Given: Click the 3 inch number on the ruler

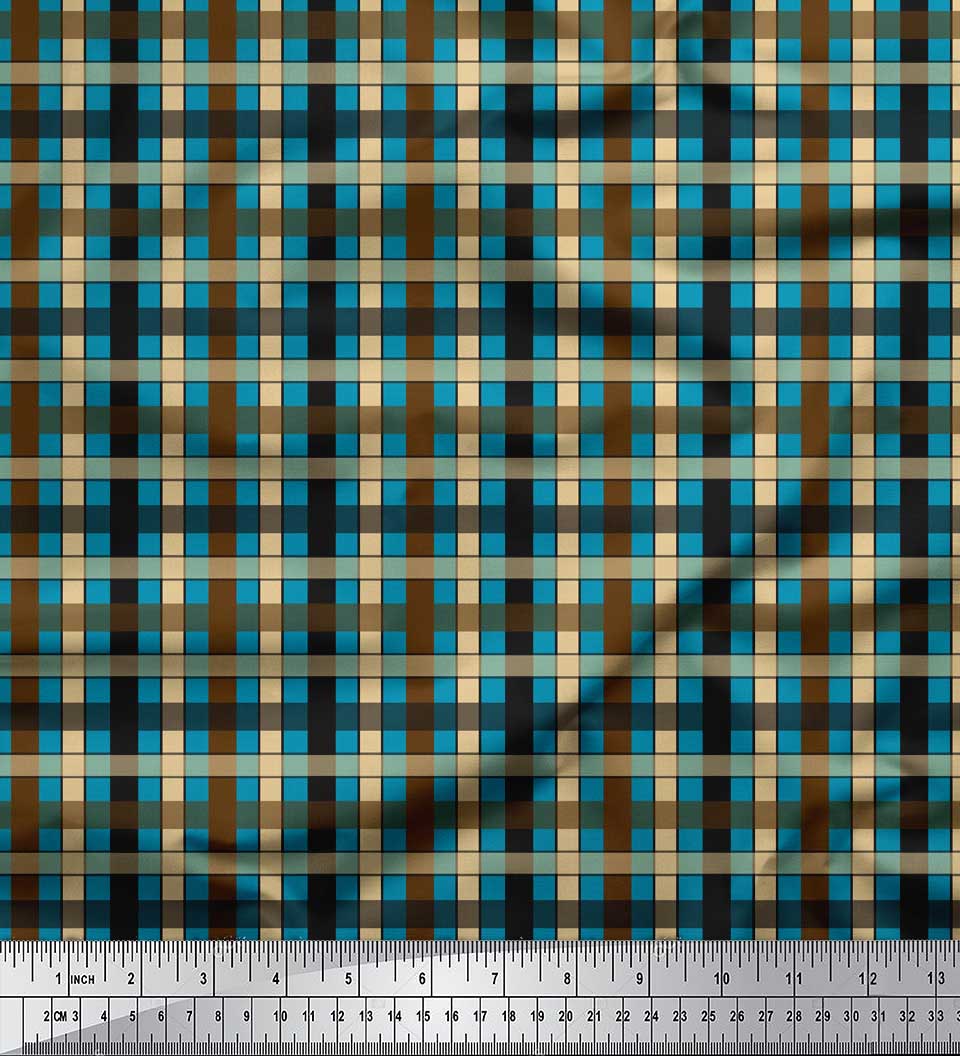Looking at the screenshot, I should 204,979.
